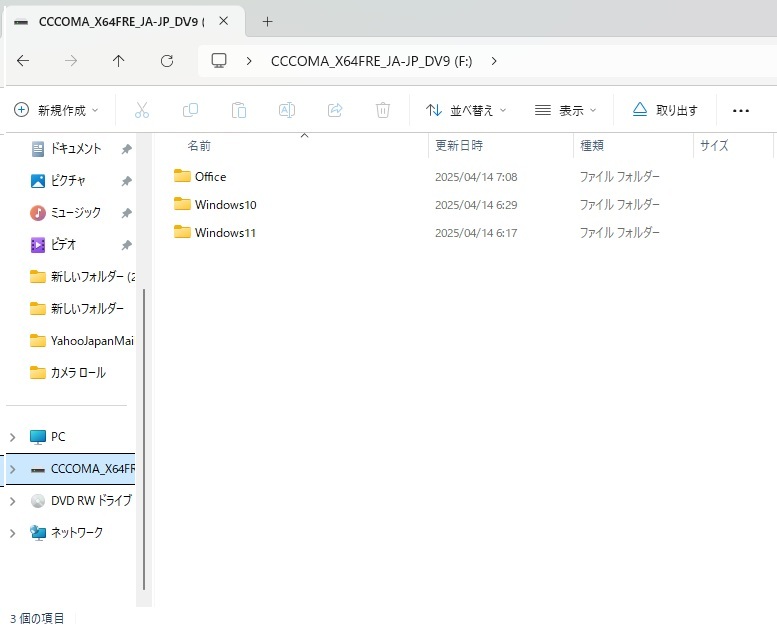The image size is (777, 629).
Task: Go up one folder level
Action: point(118,61)
